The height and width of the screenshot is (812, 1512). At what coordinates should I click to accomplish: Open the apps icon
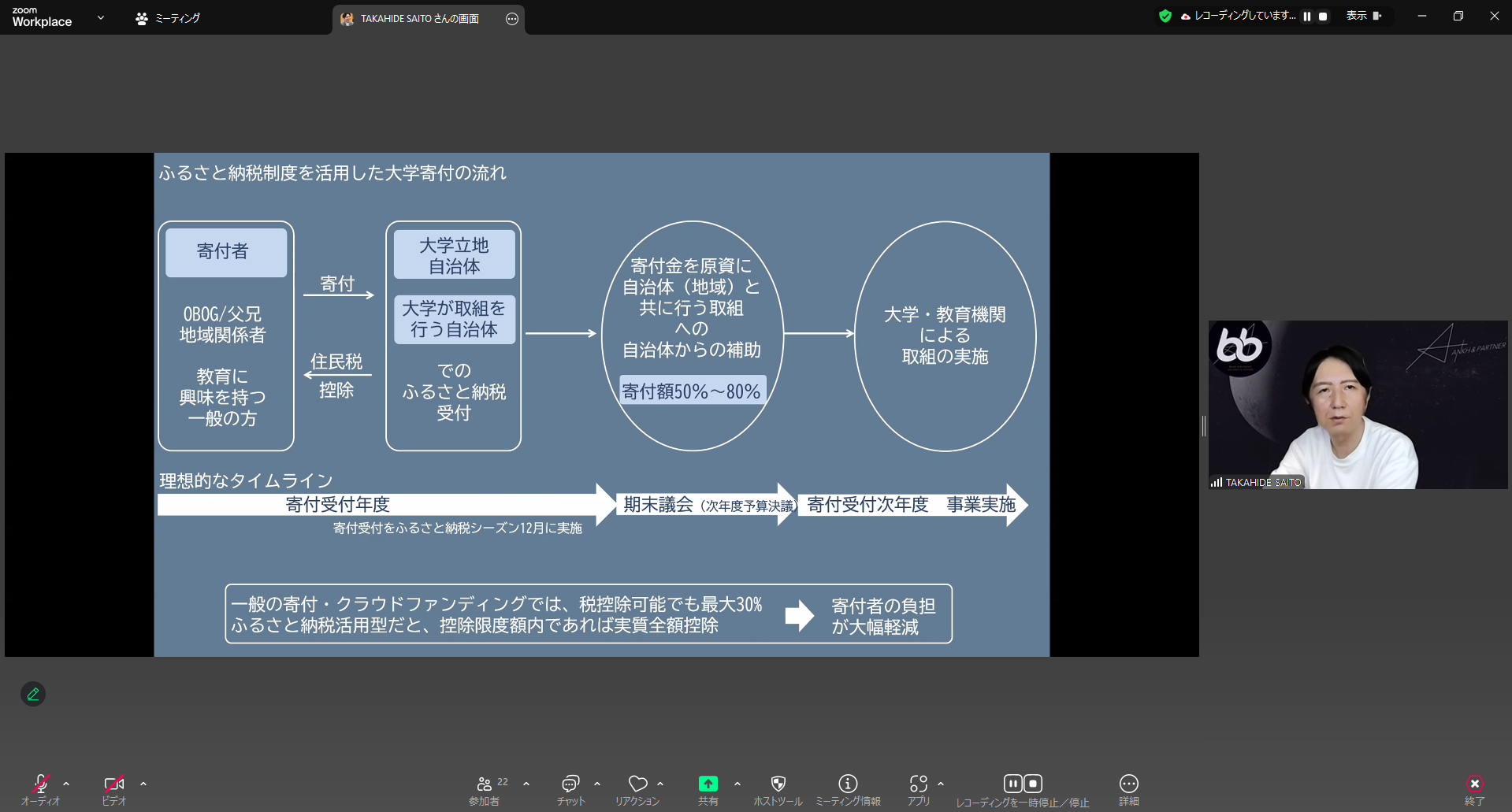coord(918,790)
